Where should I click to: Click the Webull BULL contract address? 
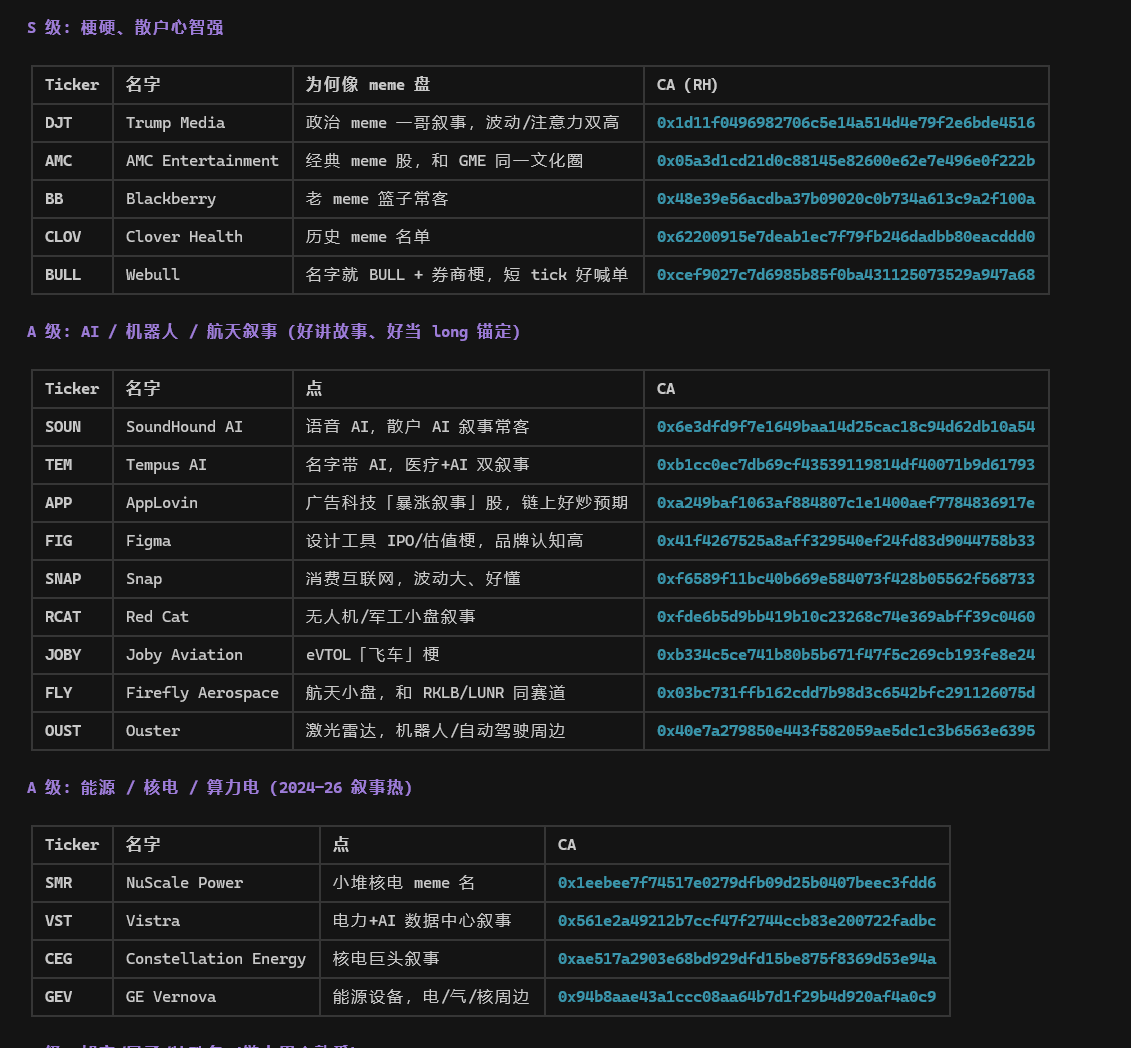coord(845,275)
